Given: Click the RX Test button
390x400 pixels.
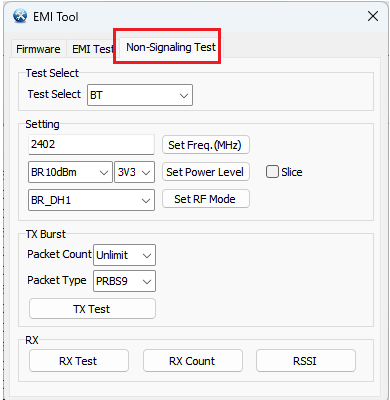Looking at the screenshot, I should (x=79, y=361).
